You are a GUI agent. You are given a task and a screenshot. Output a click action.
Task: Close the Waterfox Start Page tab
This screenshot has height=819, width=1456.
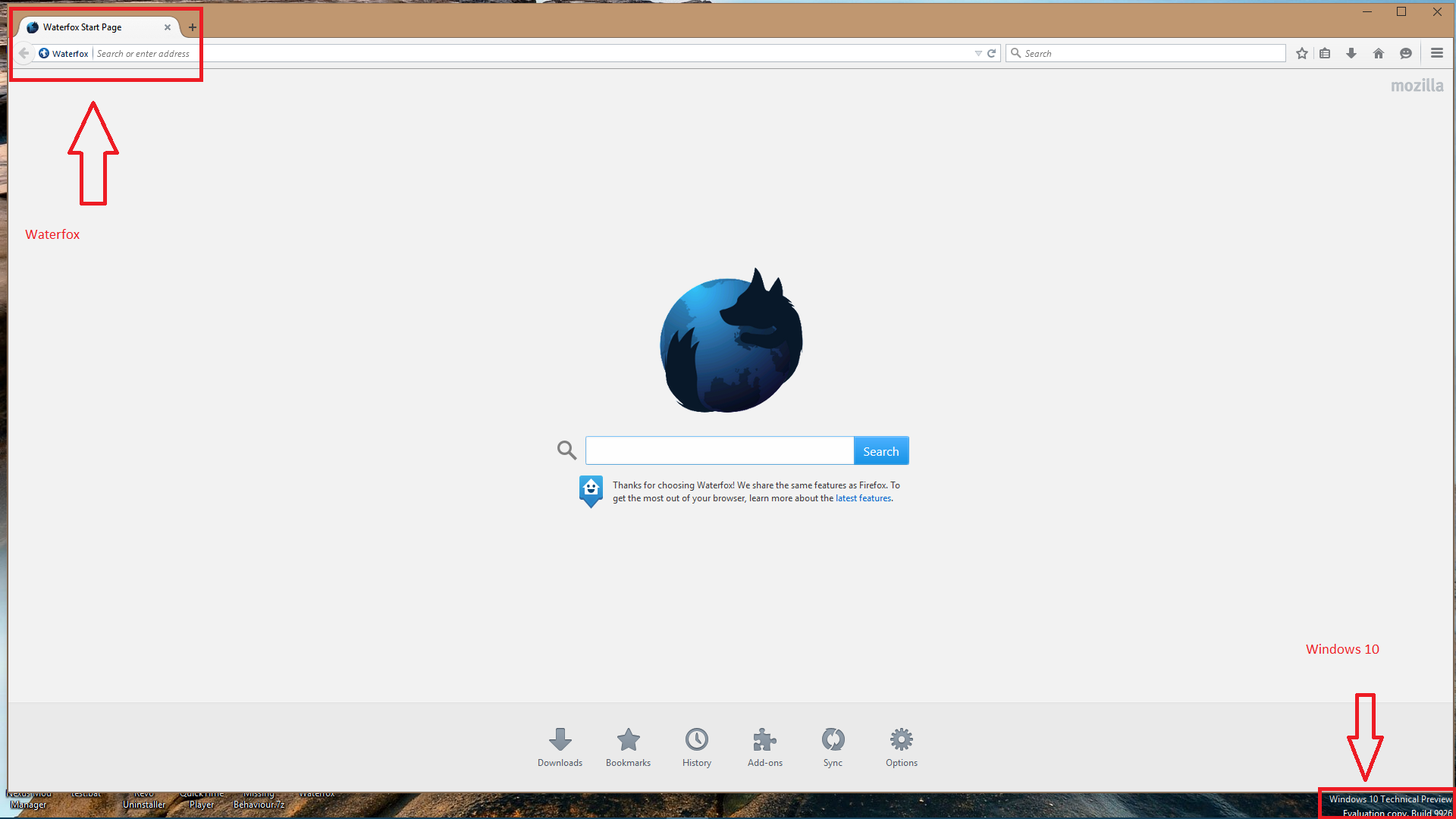pyautogui.click(x=168, y=27)
